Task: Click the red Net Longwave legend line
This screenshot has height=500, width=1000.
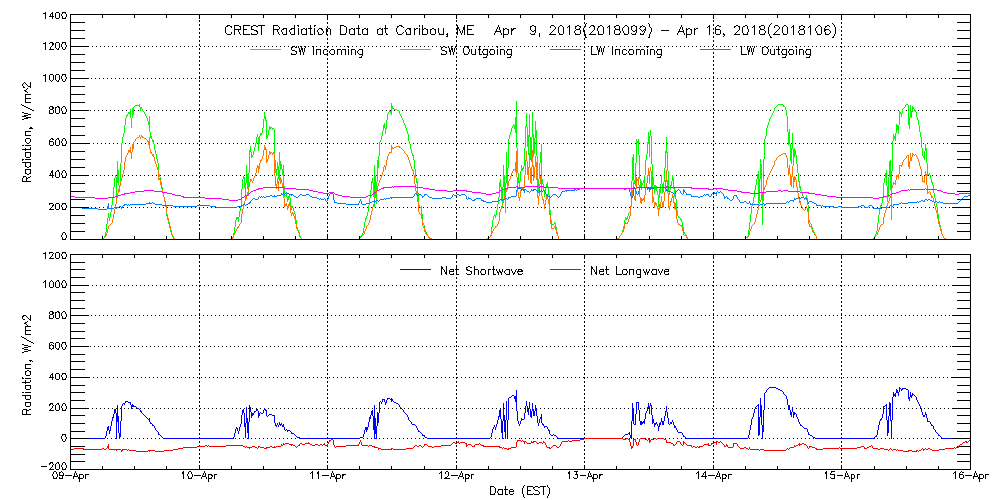Action: pyautogui.click(x=565, y=270)
